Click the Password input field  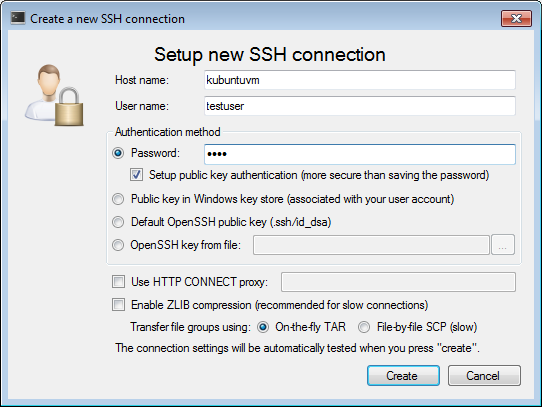359,154
